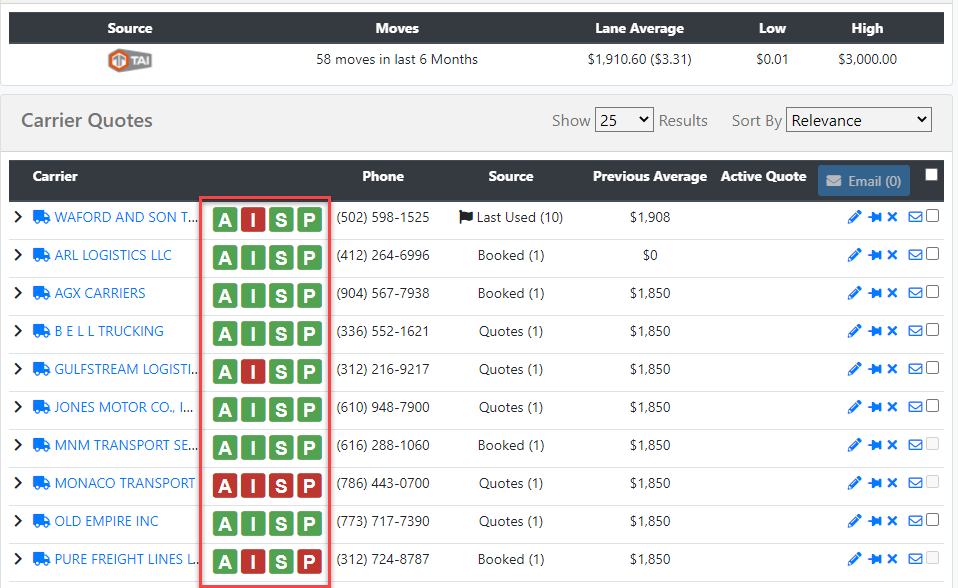Open the Sort By Relevance dropdown
Screen dimensions: 958x588
pos(858,120)
